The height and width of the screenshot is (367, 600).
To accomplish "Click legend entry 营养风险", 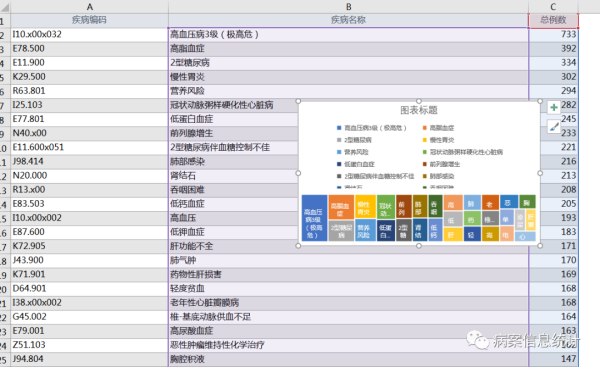I will pyautogui.click(x=353, y=152).
